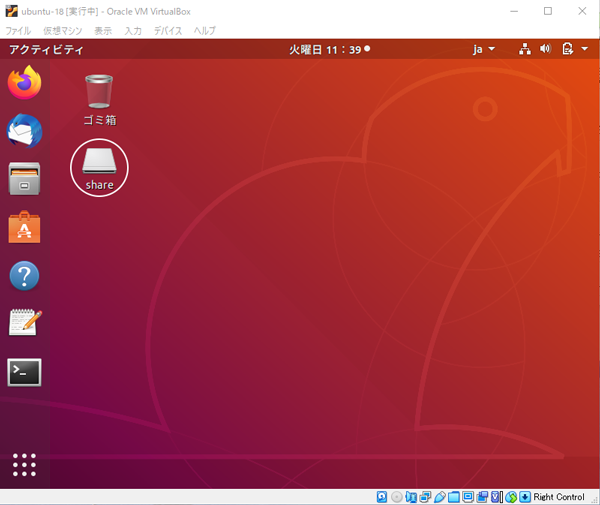Image resolution: width=600 pixels, height=505 pixels.
Task: Click USB devices status icon
Action: pos(440,497)
